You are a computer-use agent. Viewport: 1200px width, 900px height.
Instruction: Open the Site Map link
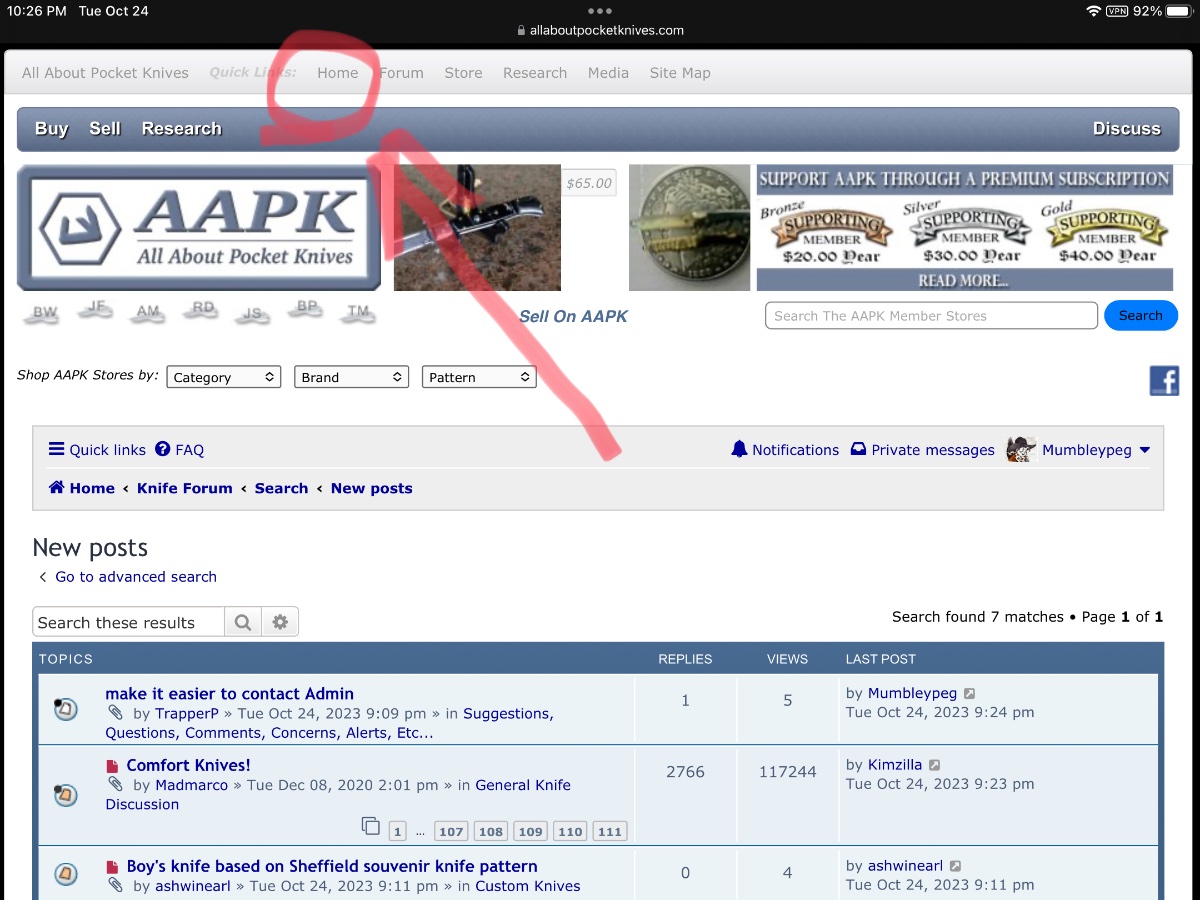click(x=680, y=73)
